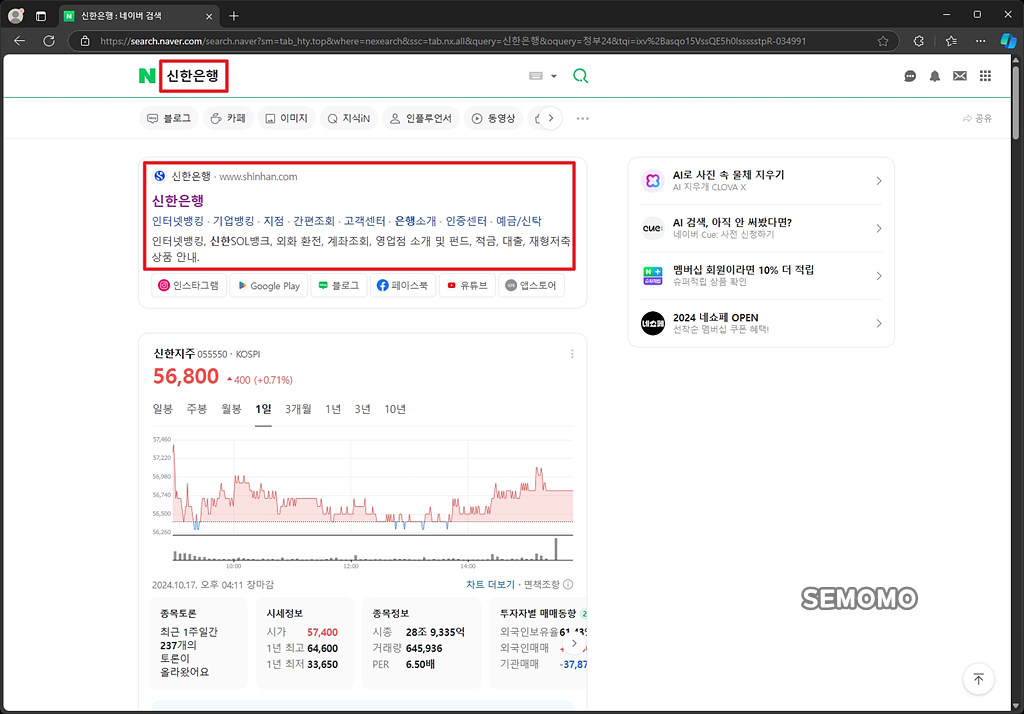Show more tabs with the right chevron
1024x714 pixels.
click(x=551, y=118)
